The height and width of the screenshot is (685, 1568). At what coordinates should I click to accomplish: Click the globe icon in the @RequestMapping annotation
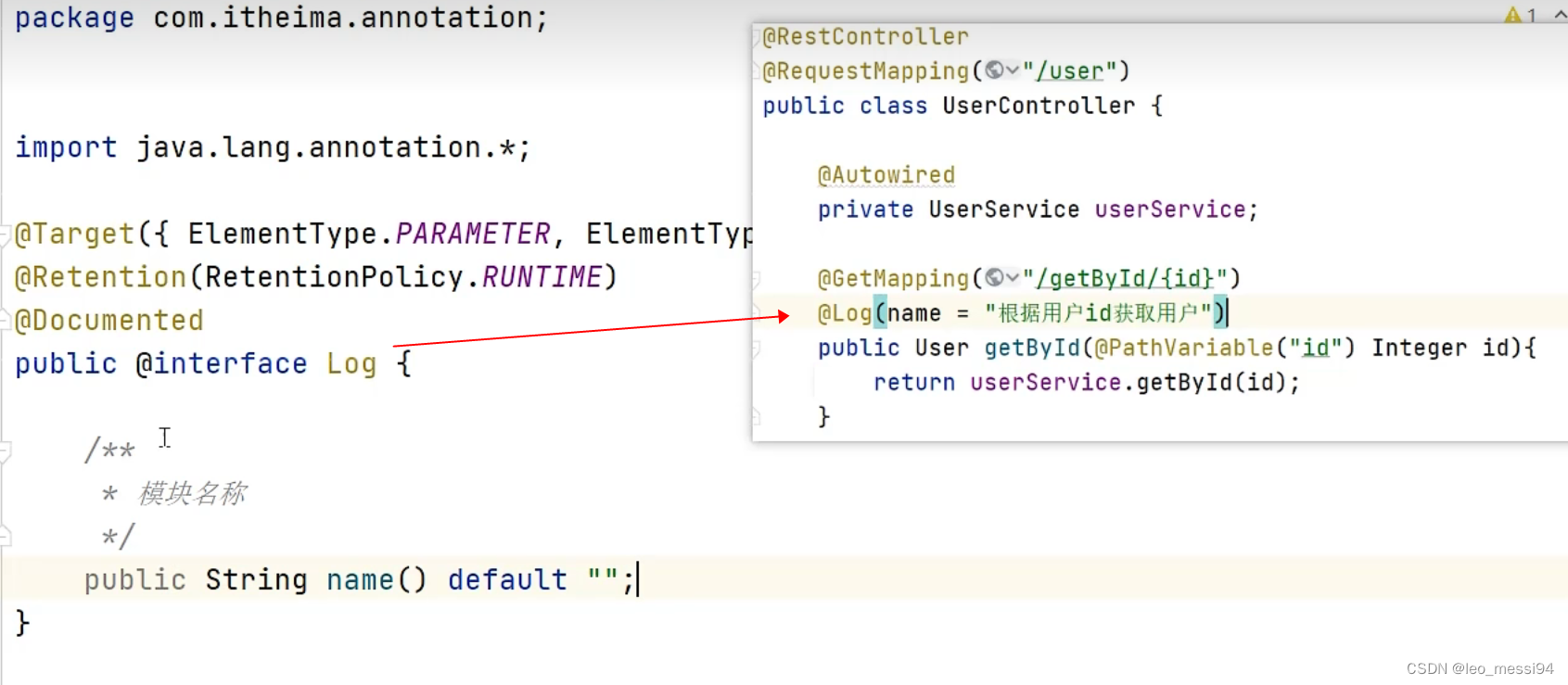[x=994, y=70]
